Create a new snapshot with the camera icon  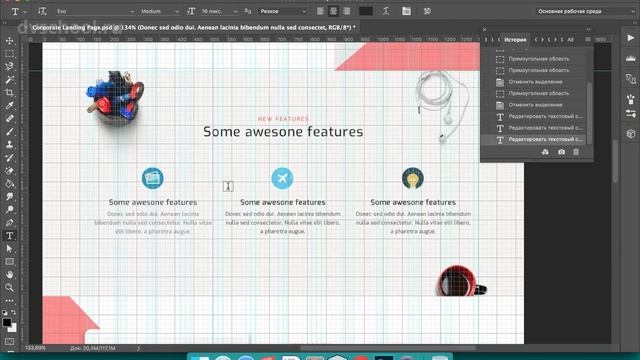562,152
